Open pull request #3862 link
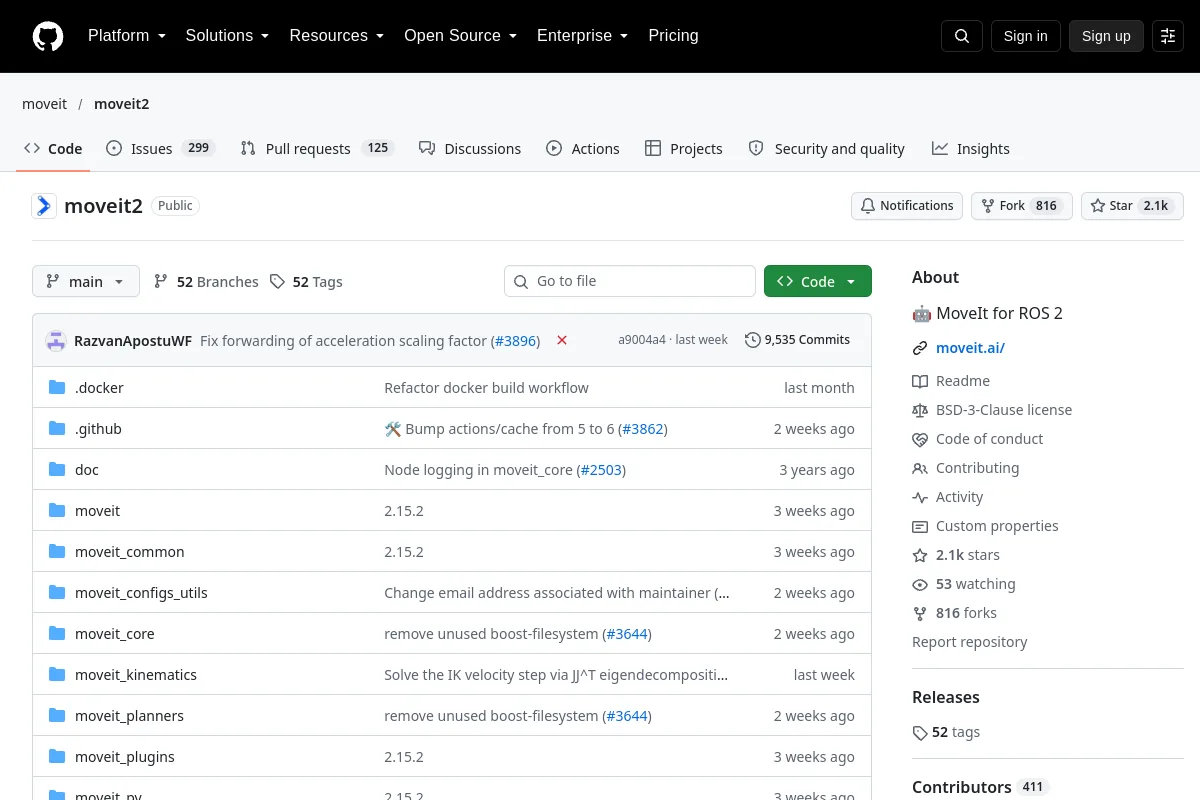The width and height of the screenshot is (1200, 800). (x=643, y=429)
